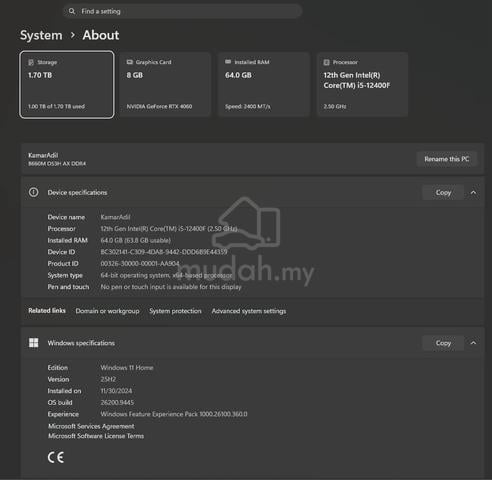The image size is (492, 480).
Task: Click the Related links label
Action: (47, 311)
